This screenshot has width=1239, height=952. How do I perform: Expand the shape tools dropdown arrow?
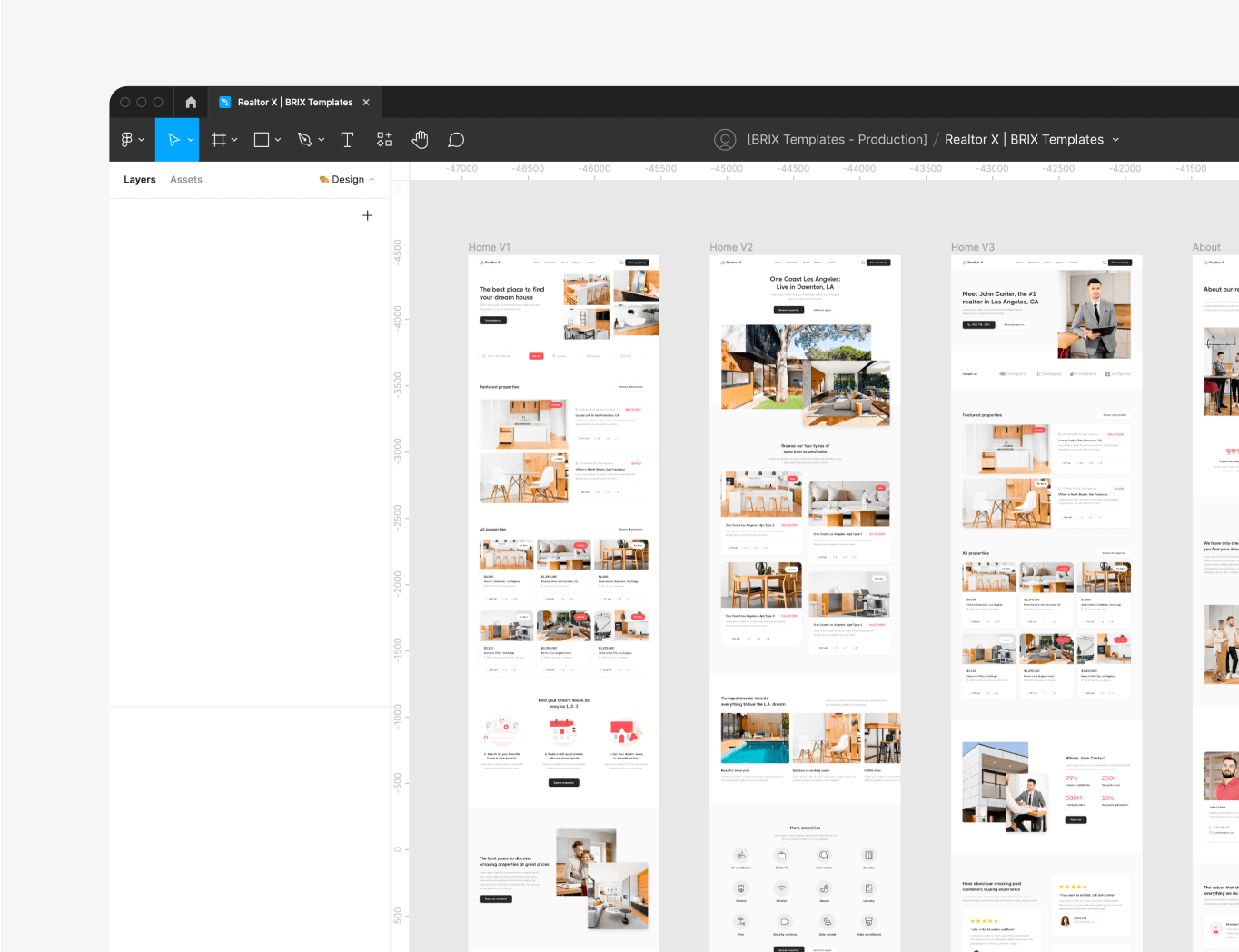[277, 139]
